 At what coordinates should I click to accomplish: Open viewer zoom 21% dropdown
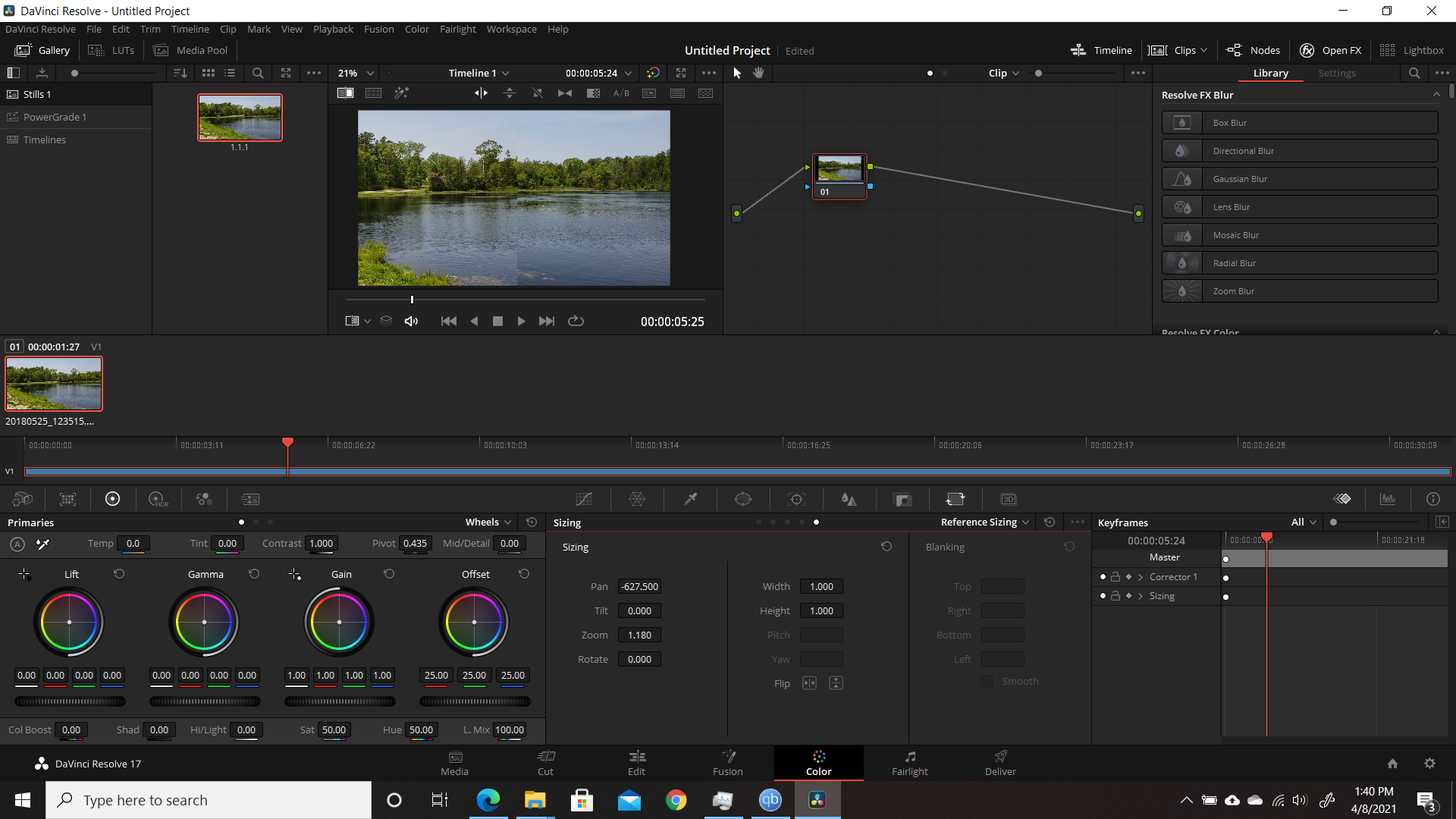(356, 73)
